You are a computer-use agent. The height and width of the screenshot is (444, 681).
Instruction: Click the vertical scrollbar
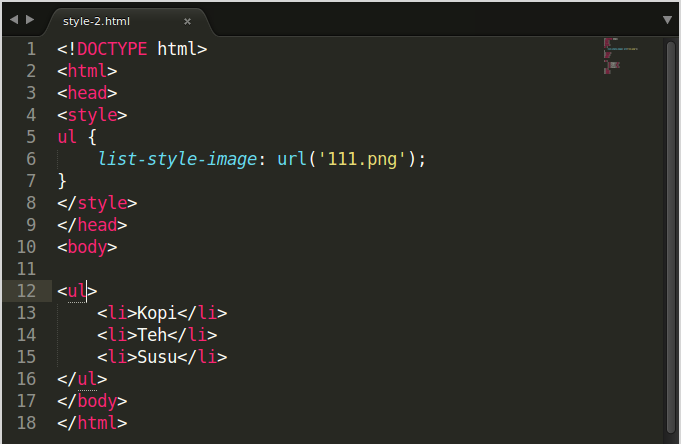[x=671, y=237]
